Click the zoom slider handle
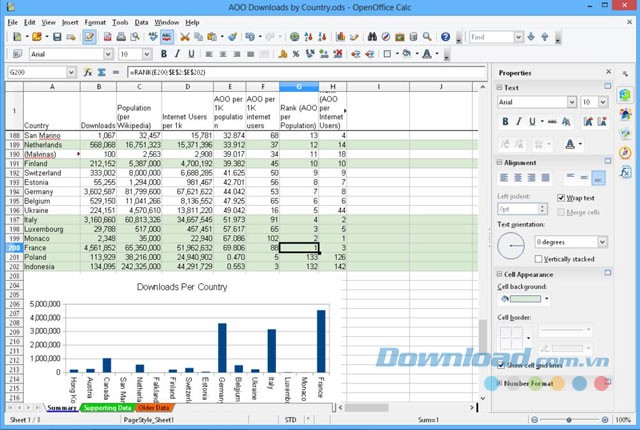The image size is (640, 430). tap(569, 419)
